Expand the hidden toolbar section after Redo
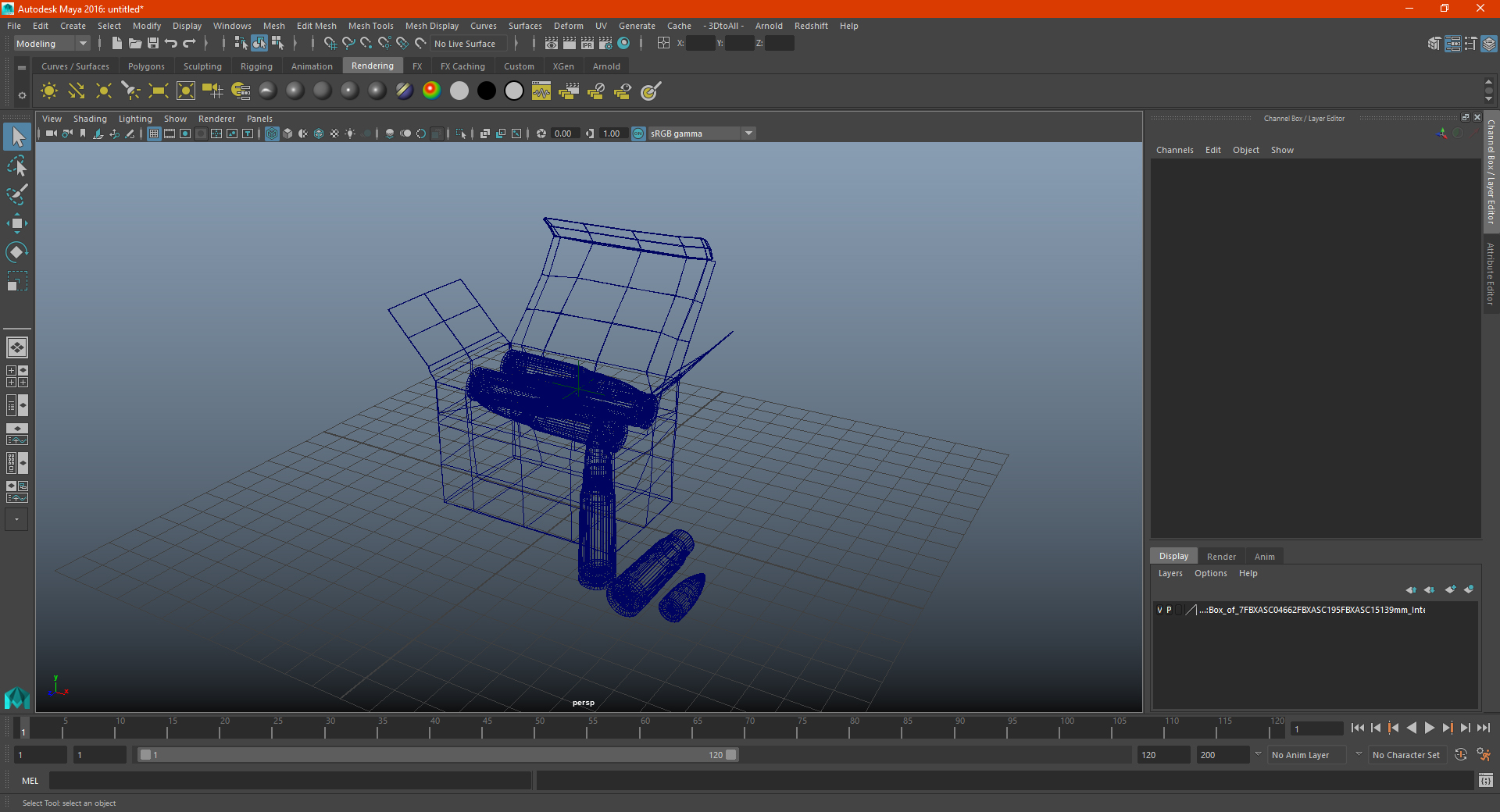The height and width of the screenshot is (812, 1500). [x=206, y=44]
